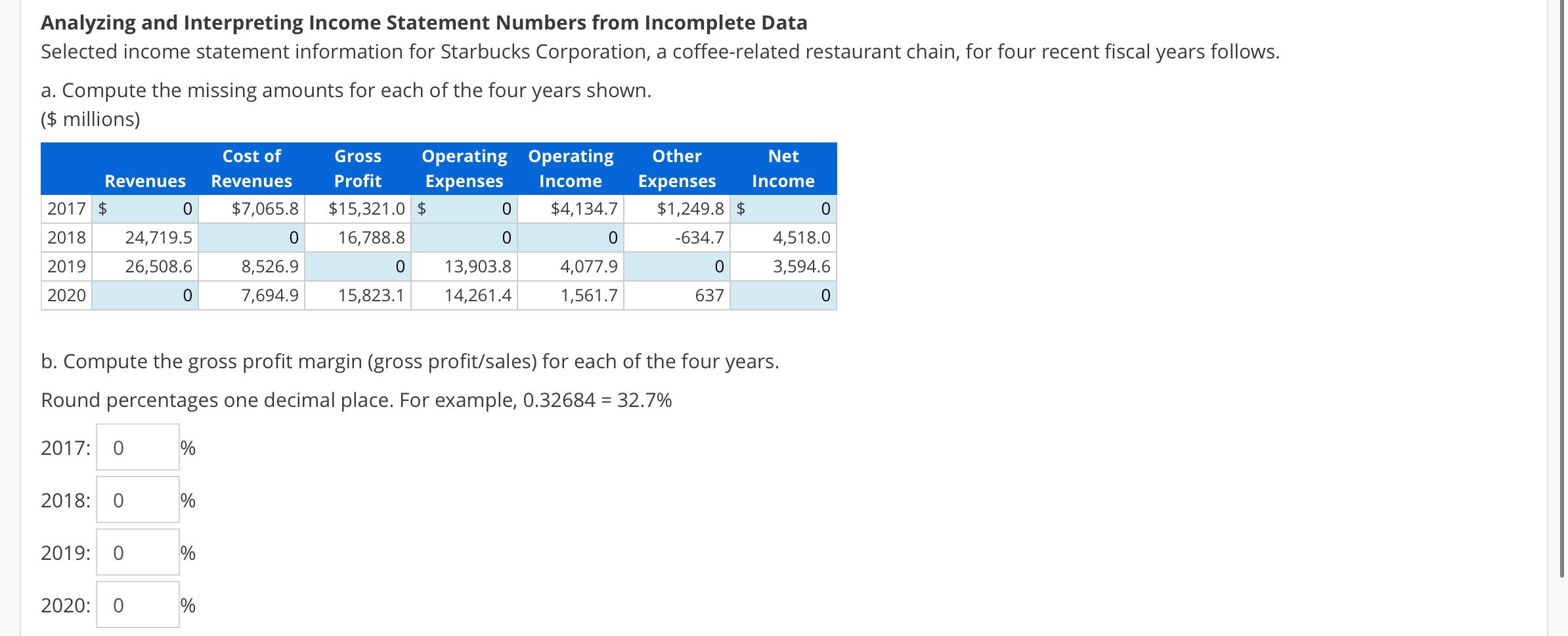
Task: Click the 'Round percentages one decimal place' instruction
Action: pos(357,400)
